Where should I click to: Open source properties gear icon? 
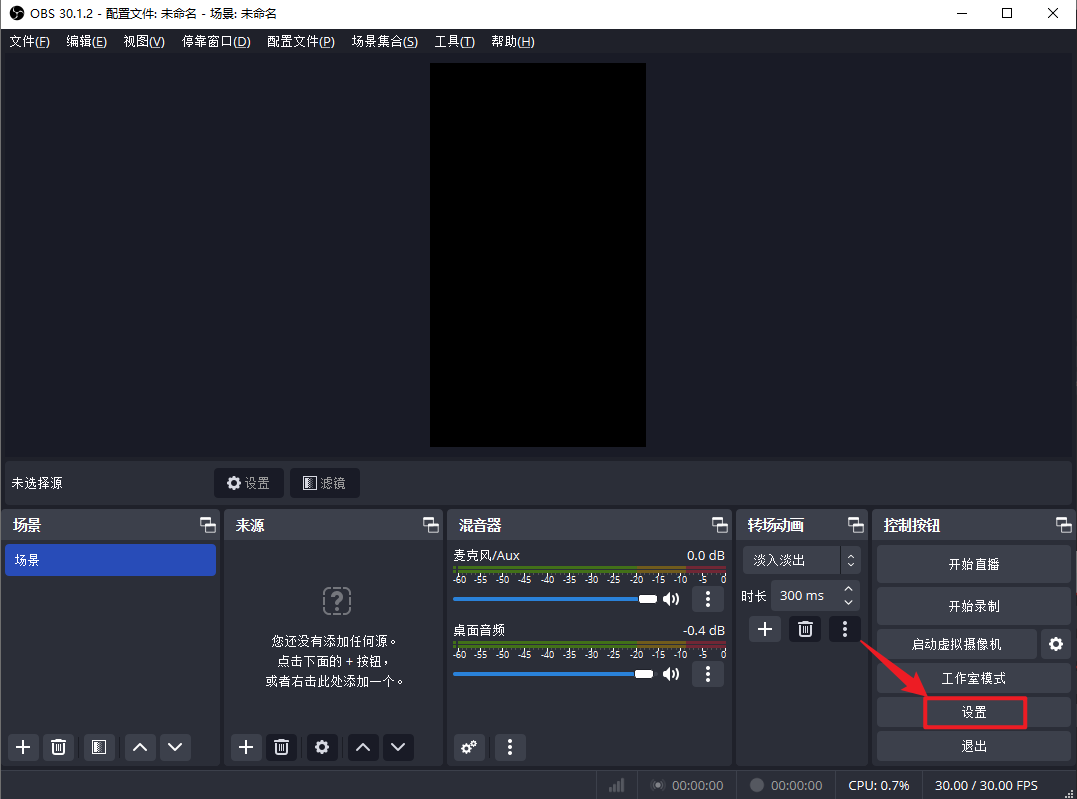(321, 747)
